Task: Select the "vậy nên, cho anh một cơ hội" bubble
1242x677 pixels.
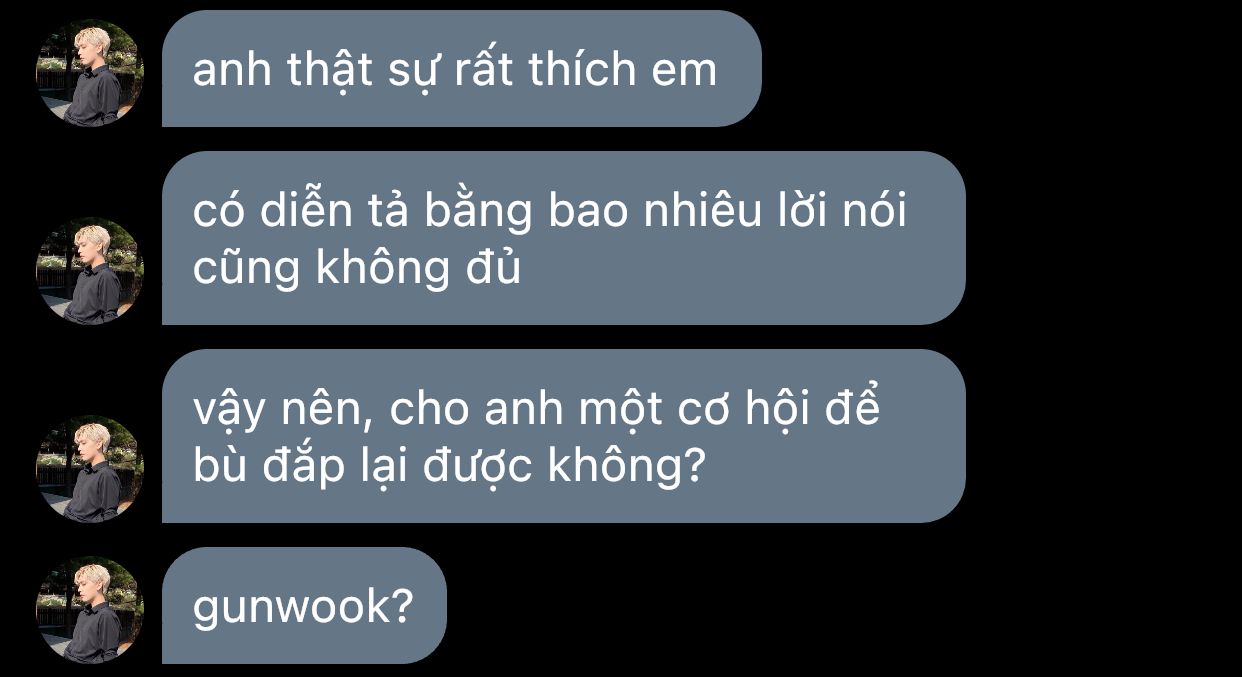Action: click(x=564, y=436)
